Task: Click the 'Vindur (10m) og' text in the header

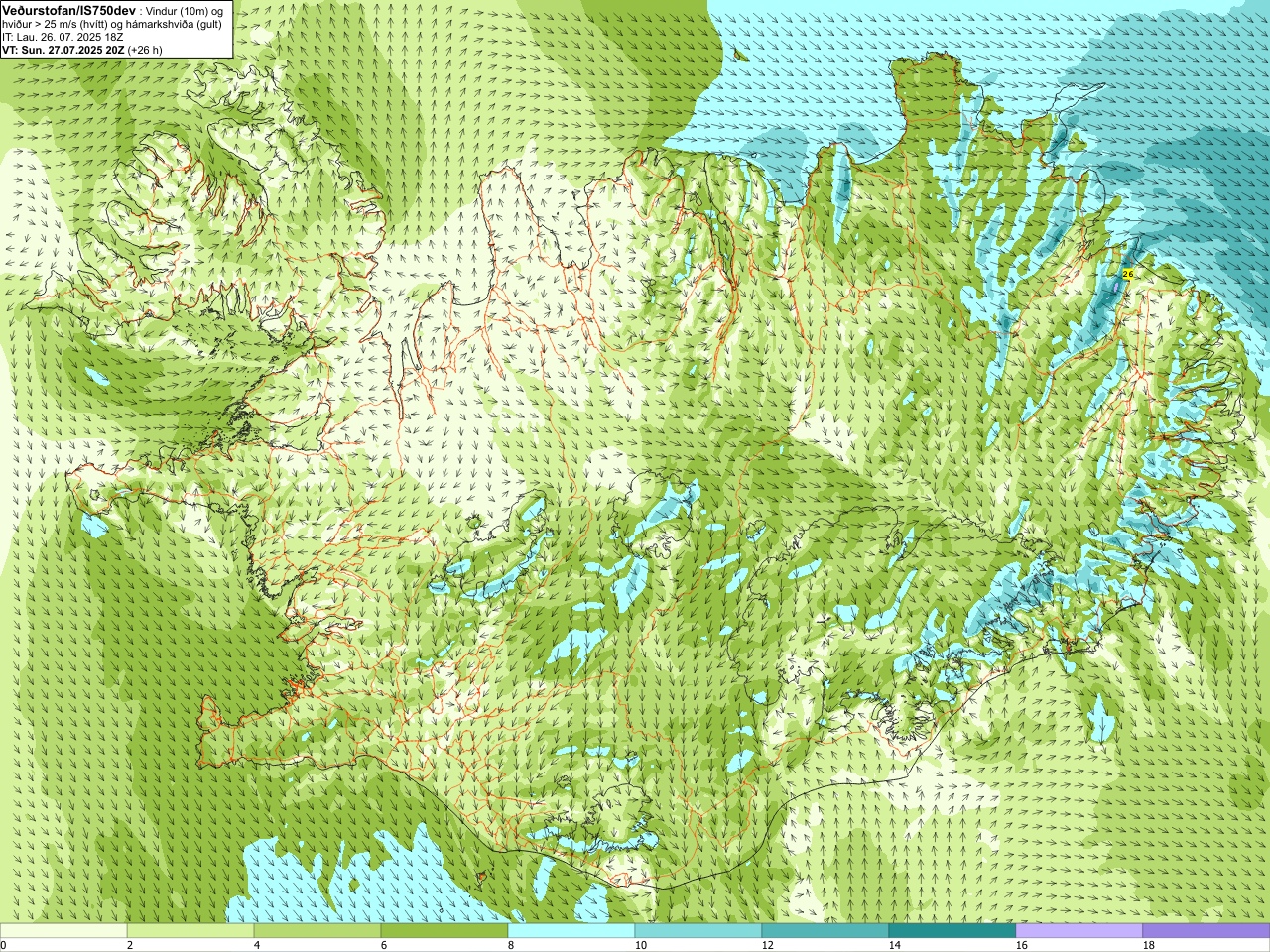Action: tap(185, 10)
